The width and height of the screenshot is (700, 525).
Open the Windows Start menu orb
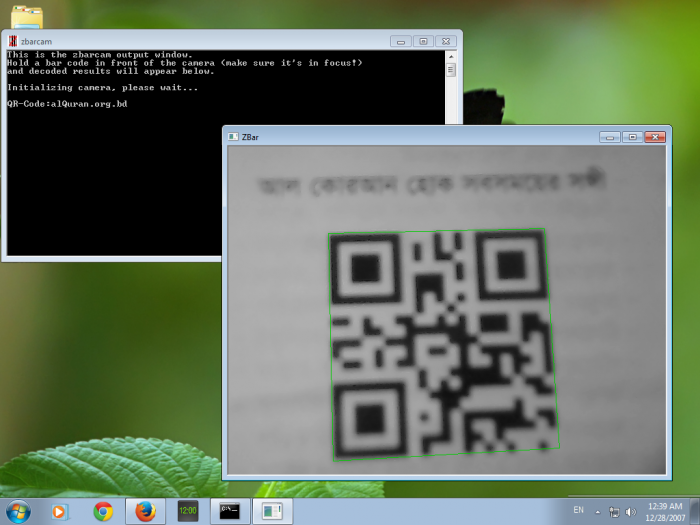[x=18, y=511]
